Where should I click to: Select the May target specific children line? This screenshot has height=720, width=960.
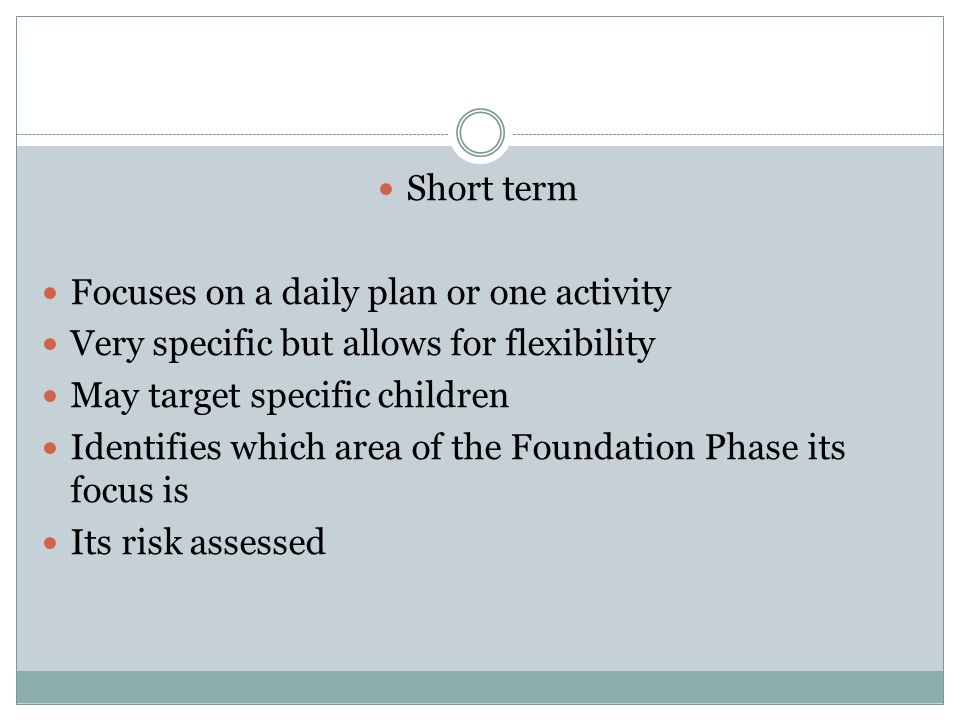[x=290, y=396]
